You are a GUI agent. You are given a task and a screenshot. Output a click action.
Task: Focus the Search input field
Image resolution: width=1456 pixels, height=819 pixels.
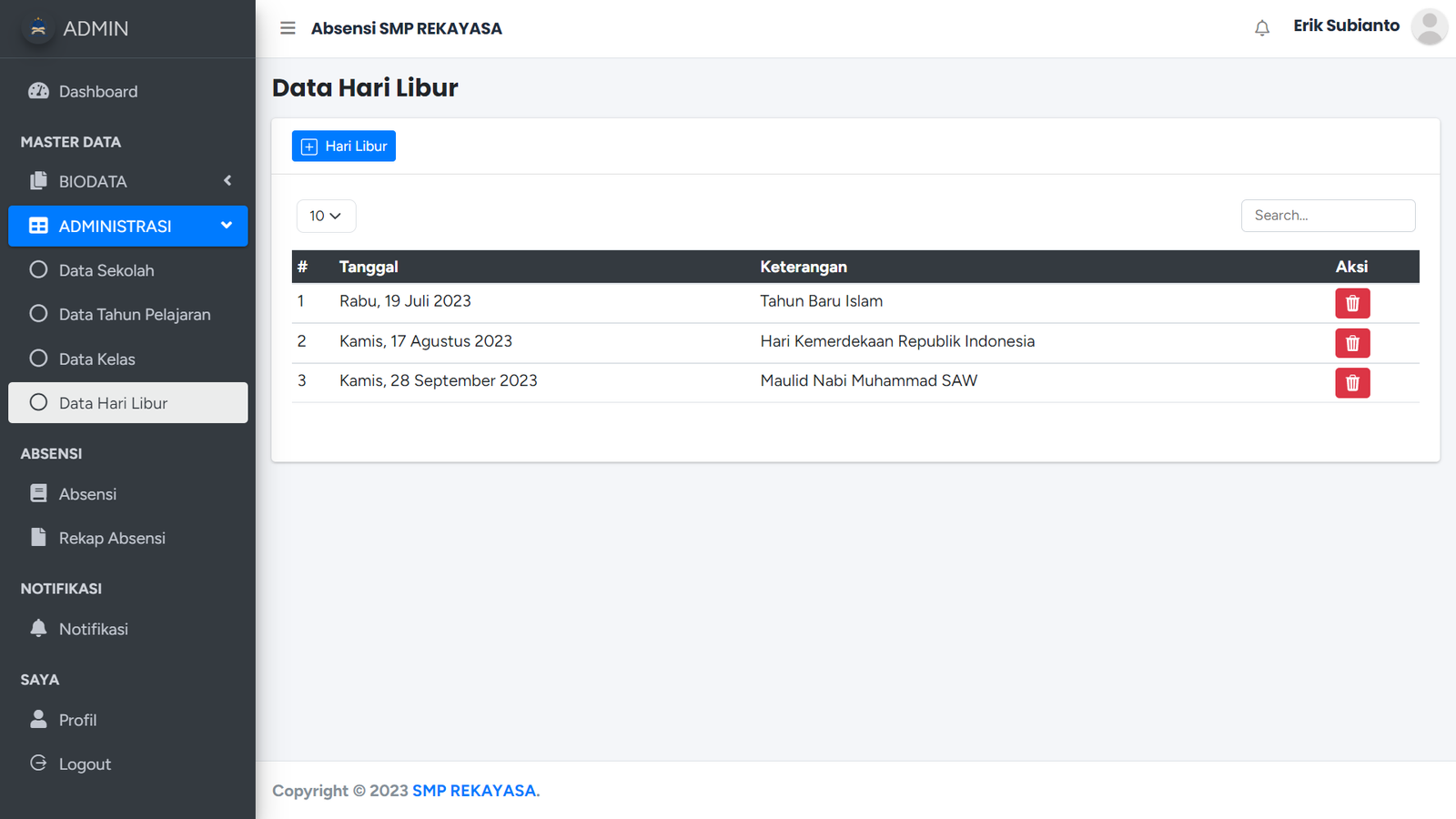coord(1328,216)
